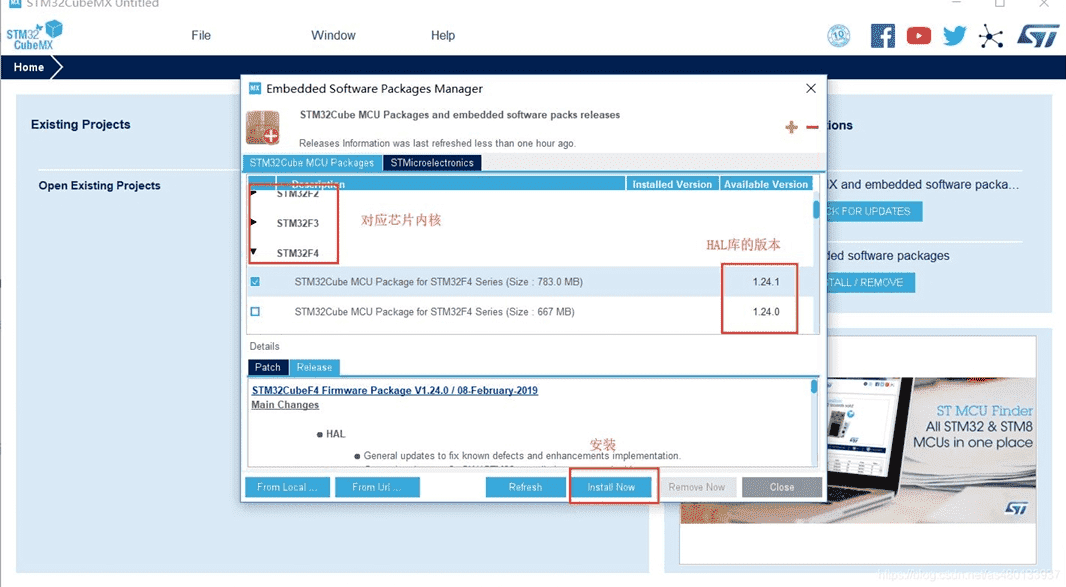
Task: Click the Refresh button
Action: pos(526,487)
